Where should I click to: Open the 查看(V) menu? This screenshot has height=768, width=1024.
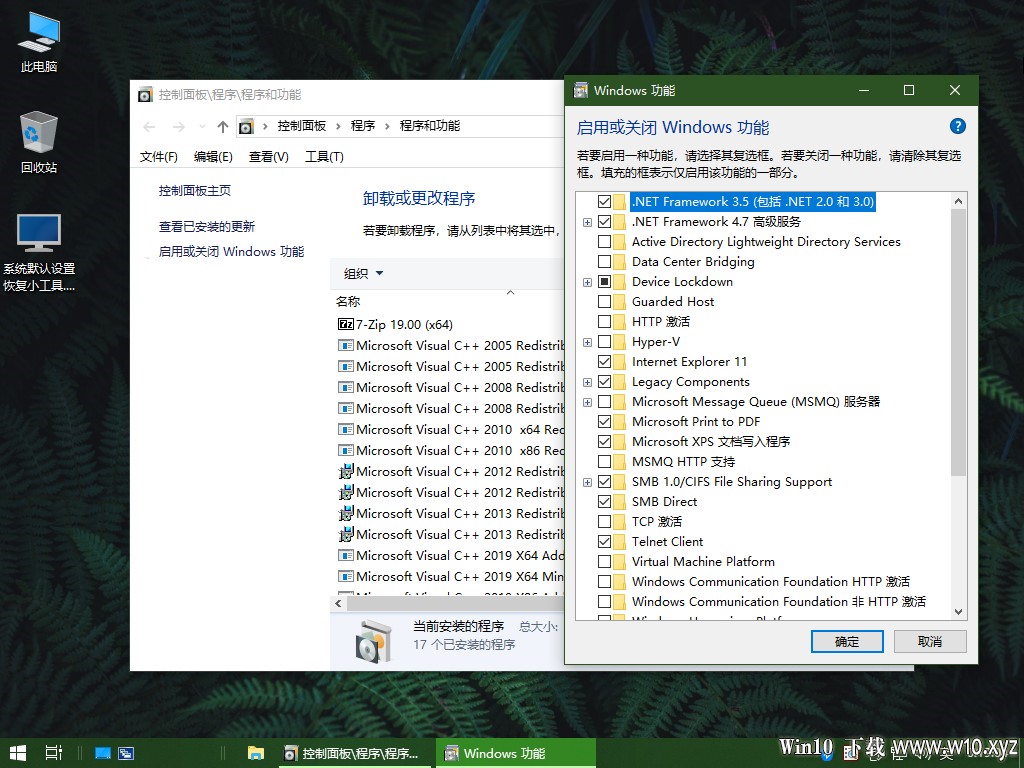pyautogui.click(x=268, y=157)
